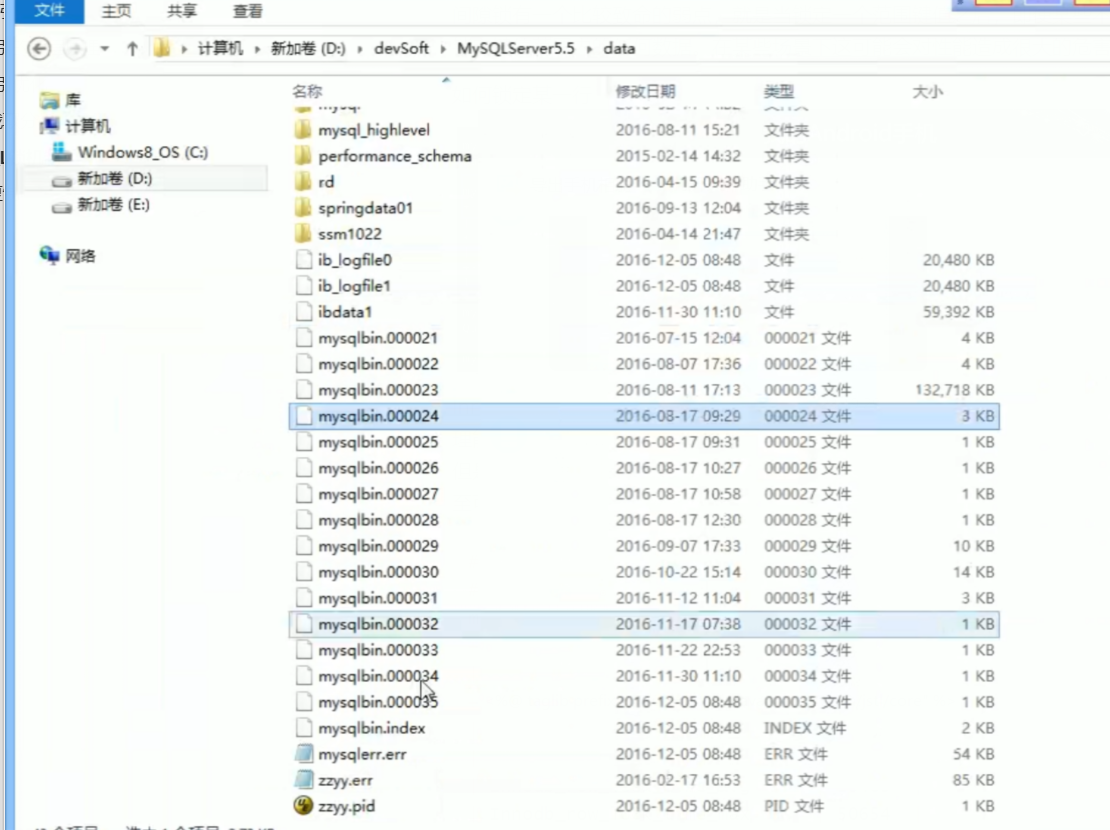Click MySQLServer5.5 in the address breadcrumb
The height and width of the screenshot is (830, 1110).
click(x=516, y=48)
